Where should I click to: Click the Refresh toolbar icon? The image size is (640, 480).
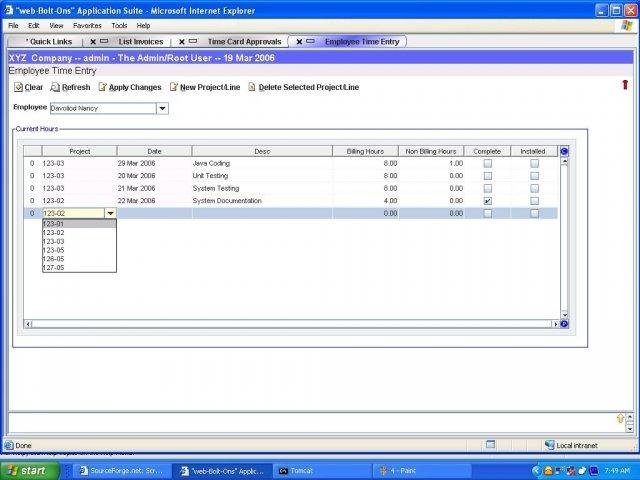click(x=55, y=87)
